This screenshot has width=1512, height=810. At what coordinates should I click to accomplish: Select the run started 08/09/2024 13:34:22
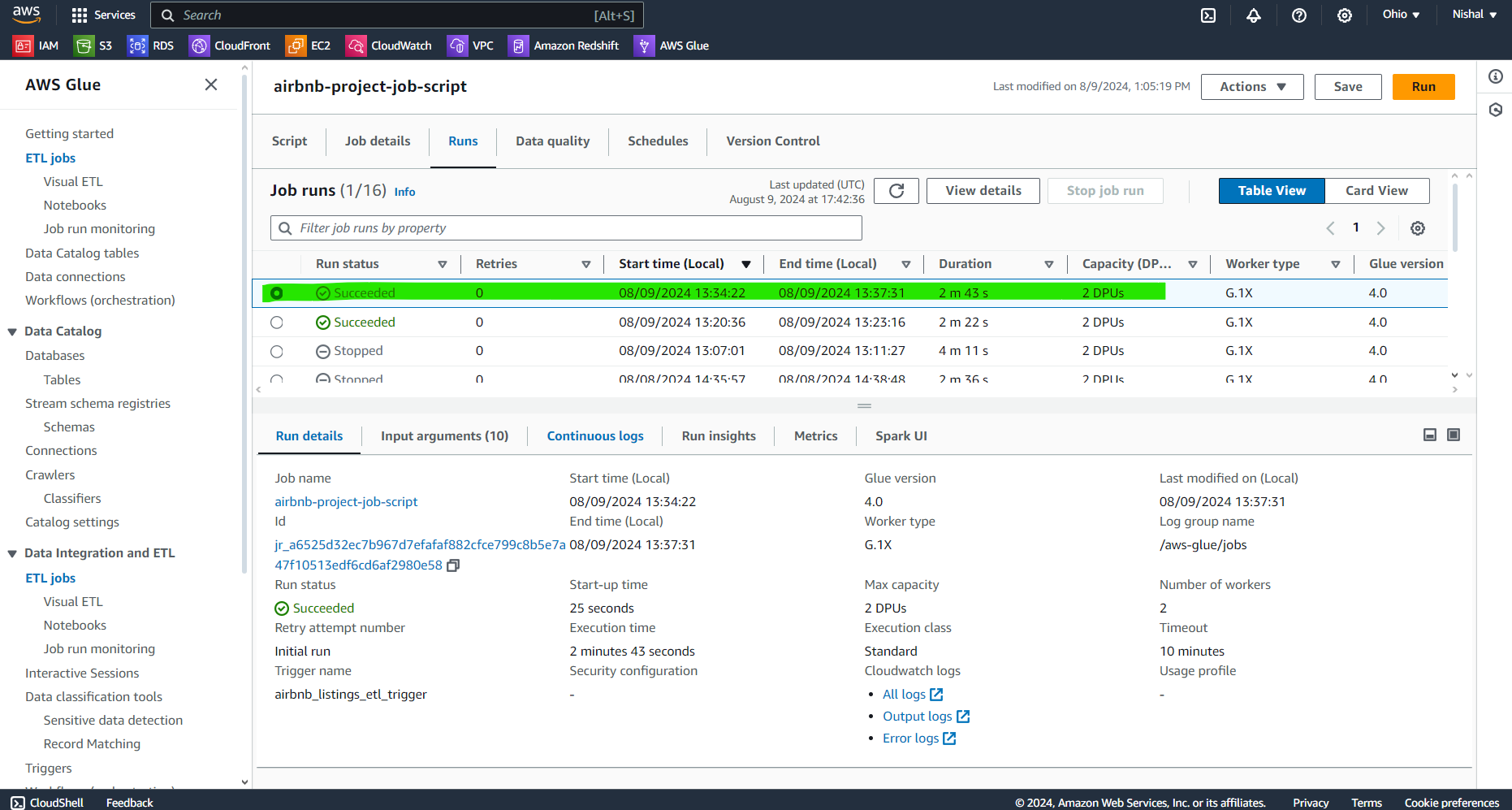pos(277,293)
